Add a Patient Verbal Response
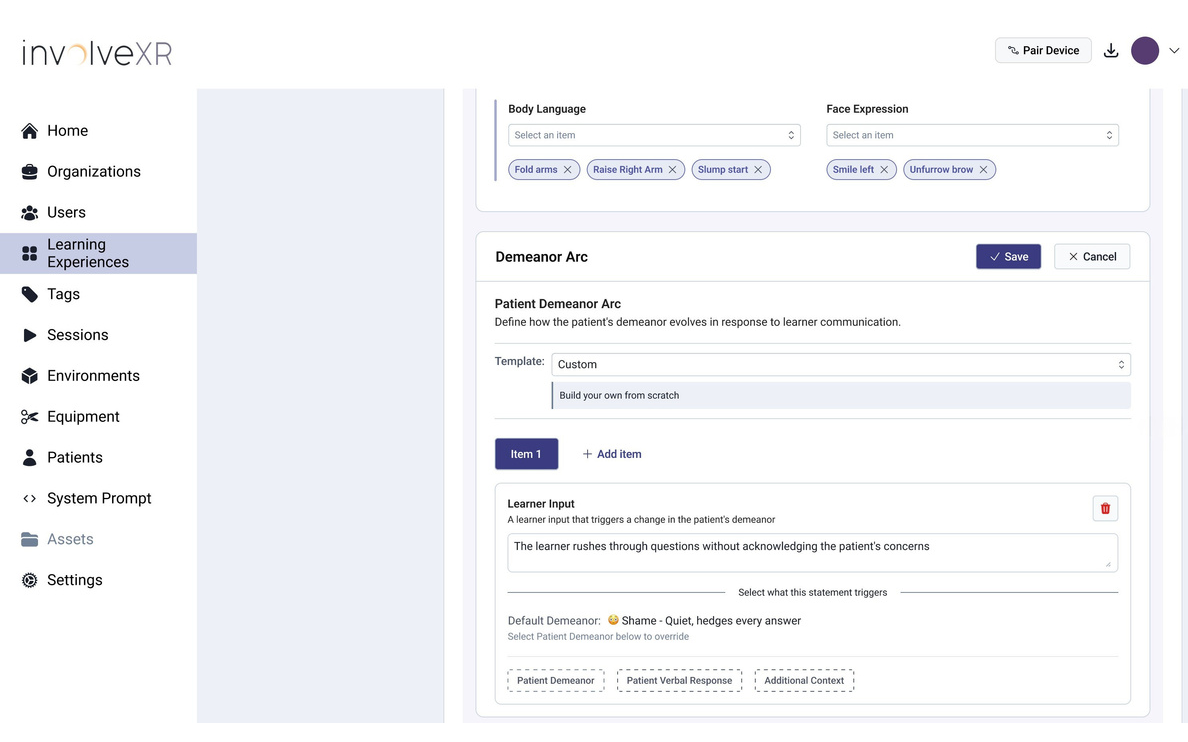The height and width of the screenshot is (742, 1188). pyautogui.click(x=680, y=681)
